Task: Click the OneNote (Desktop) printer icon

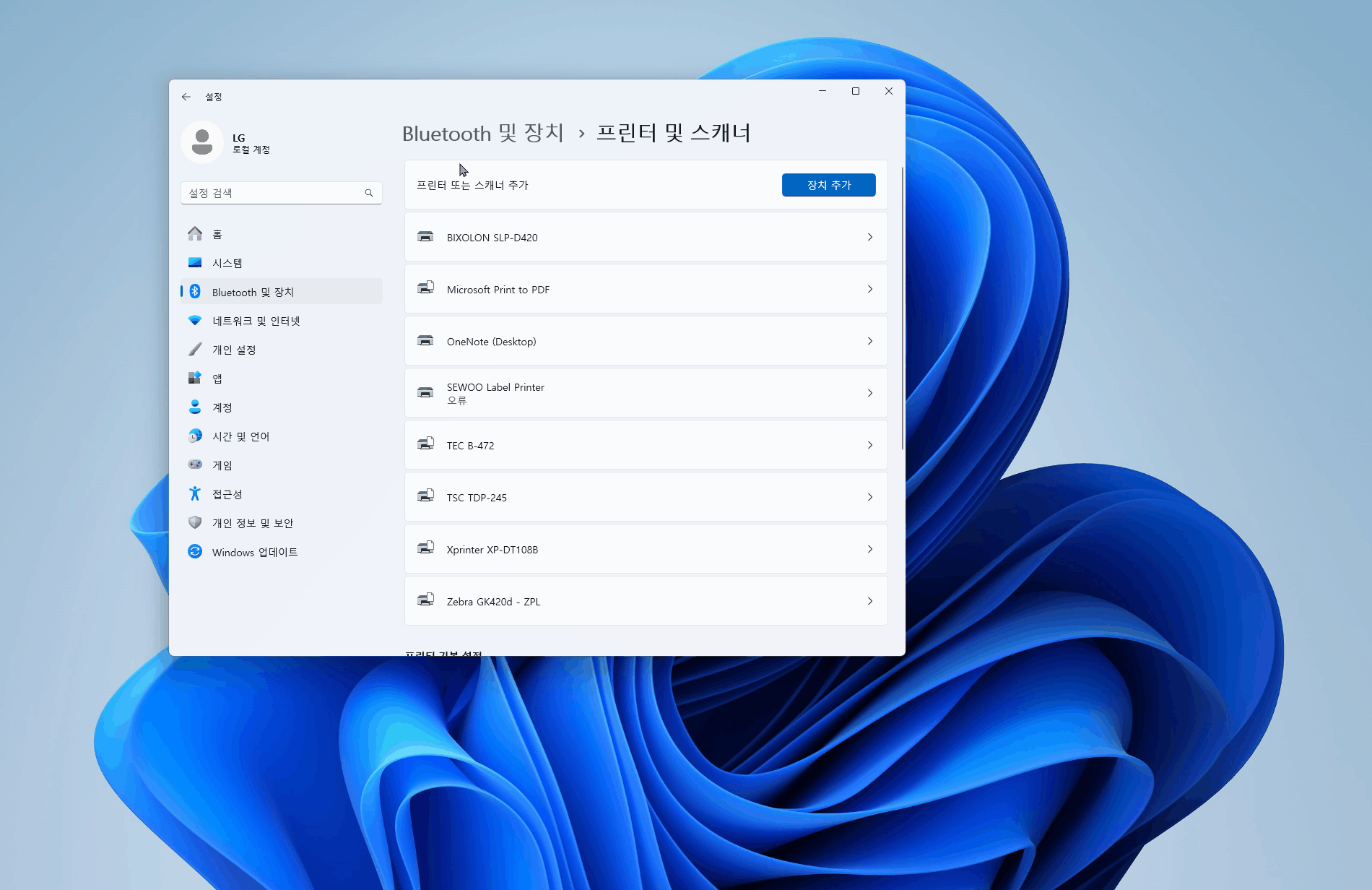Action: point(426,341)
